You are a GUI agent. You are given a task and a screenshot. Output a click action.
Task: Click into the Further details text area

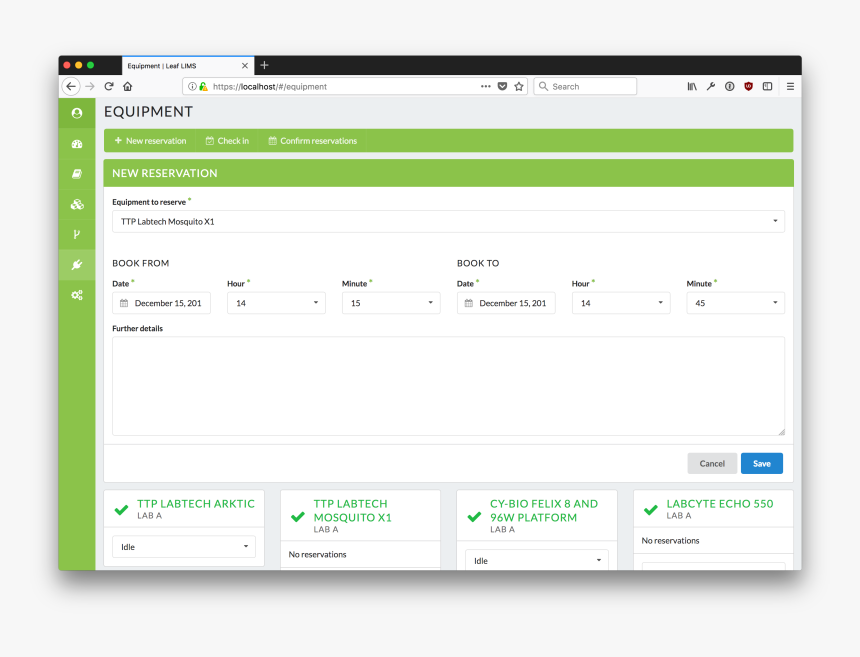pos(448,386)
